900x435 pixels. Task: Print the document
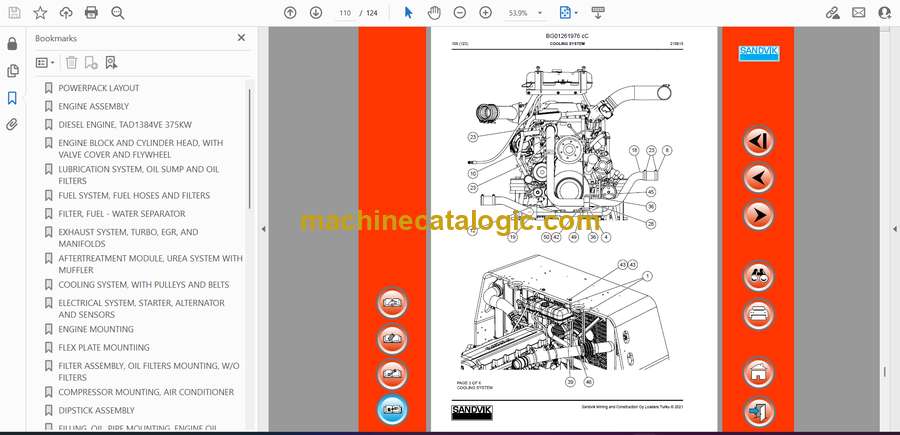point(91,13)
